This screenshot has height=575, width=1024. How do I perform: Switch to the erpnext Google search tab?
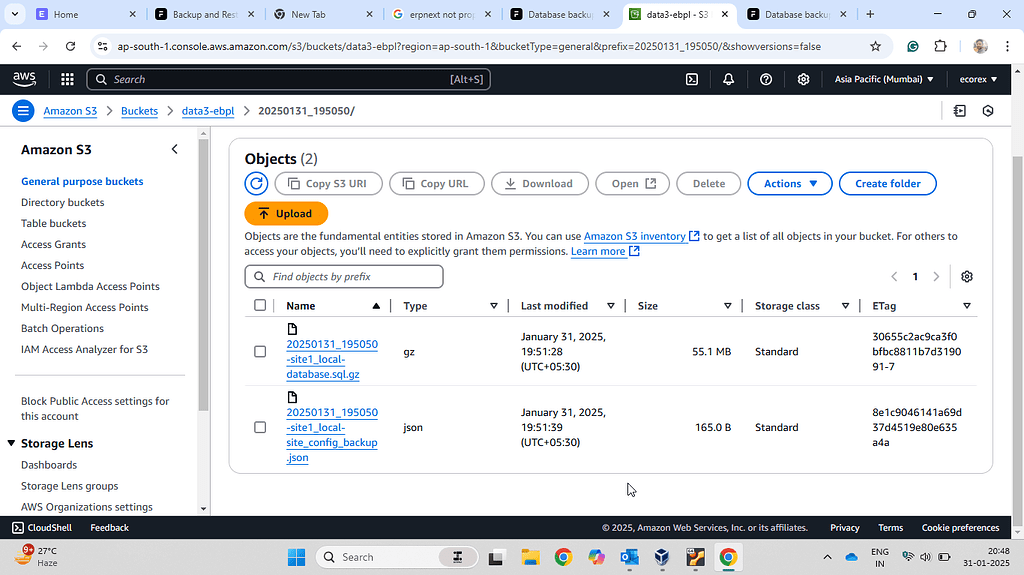click(x=441, y=14)
